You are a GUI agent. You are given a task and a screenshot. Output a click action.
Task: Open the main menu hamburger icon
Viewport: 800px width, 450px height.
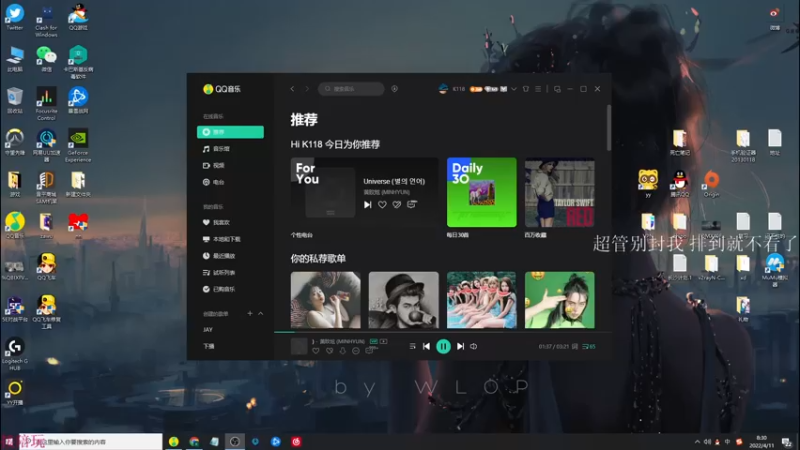point(538,89)
